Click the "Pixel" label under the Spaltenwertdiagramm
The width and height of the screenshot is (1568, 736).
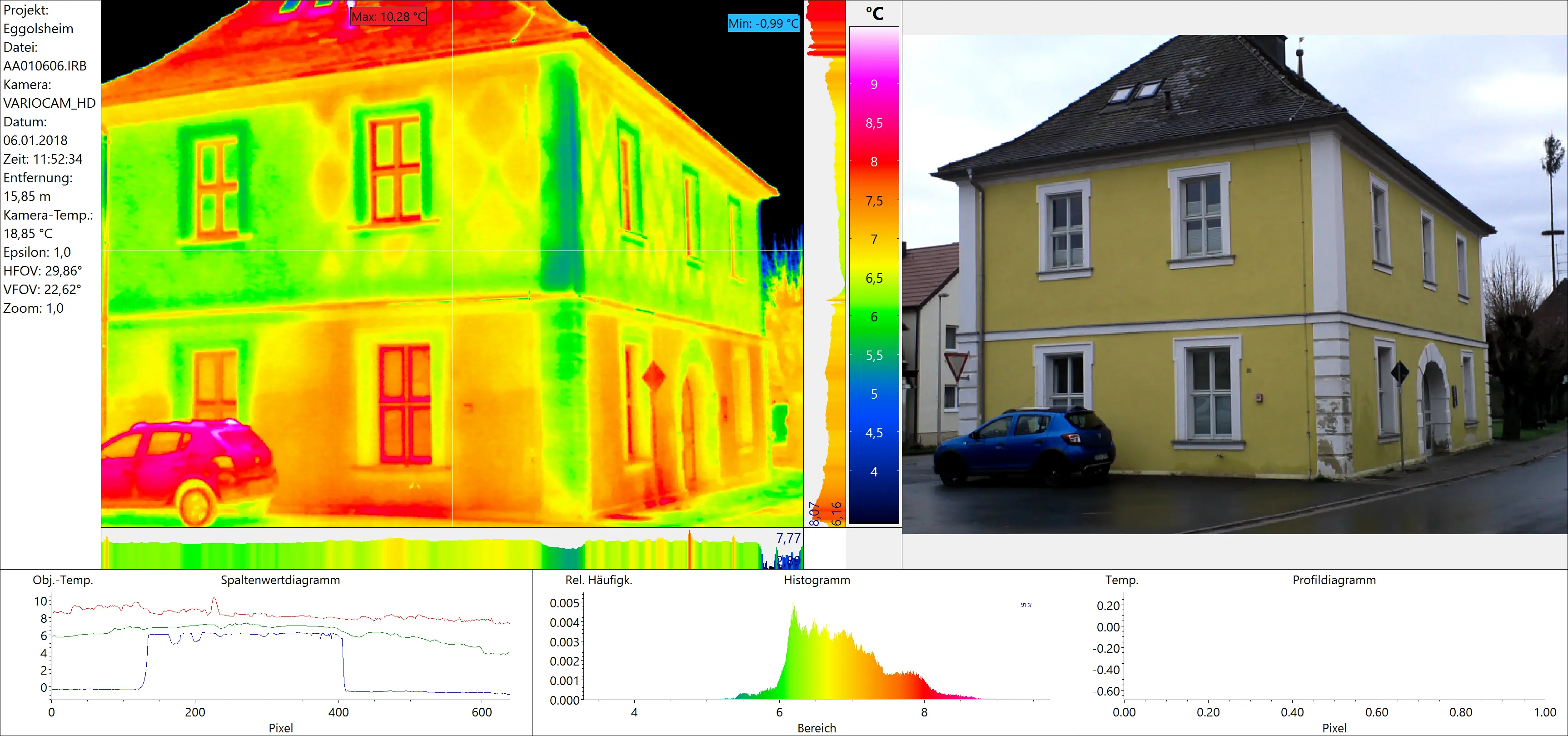pos(281,728)
